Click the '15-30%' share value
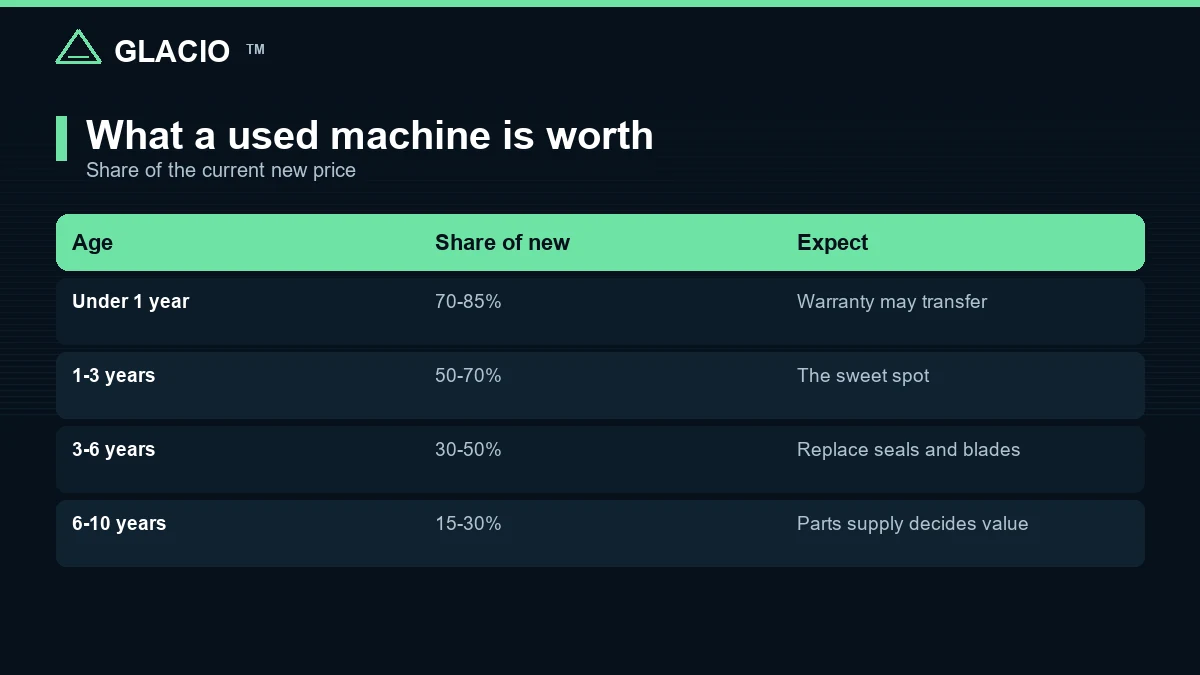 coord(468,523)
